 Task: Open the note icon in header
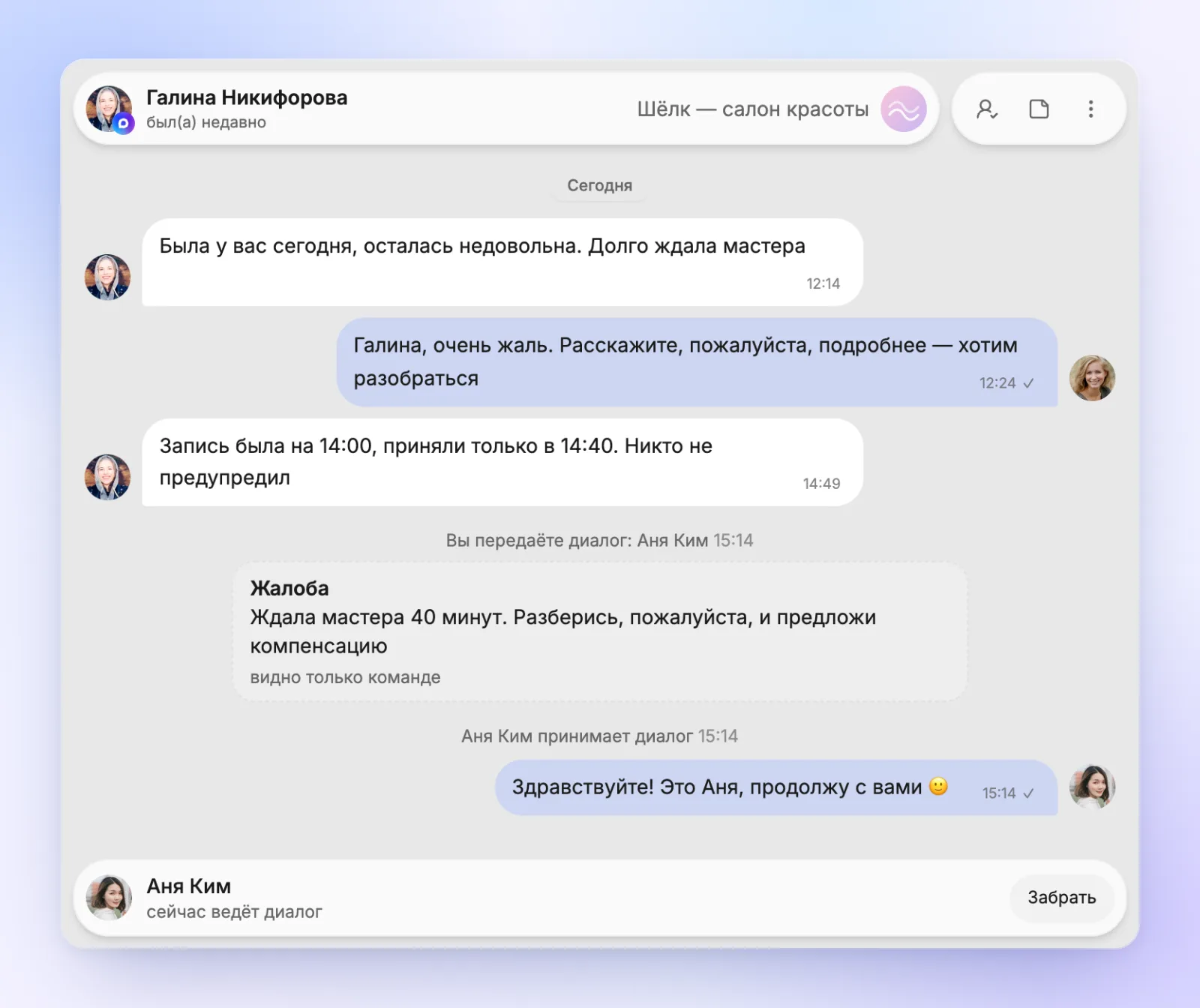coord(1039,109)
